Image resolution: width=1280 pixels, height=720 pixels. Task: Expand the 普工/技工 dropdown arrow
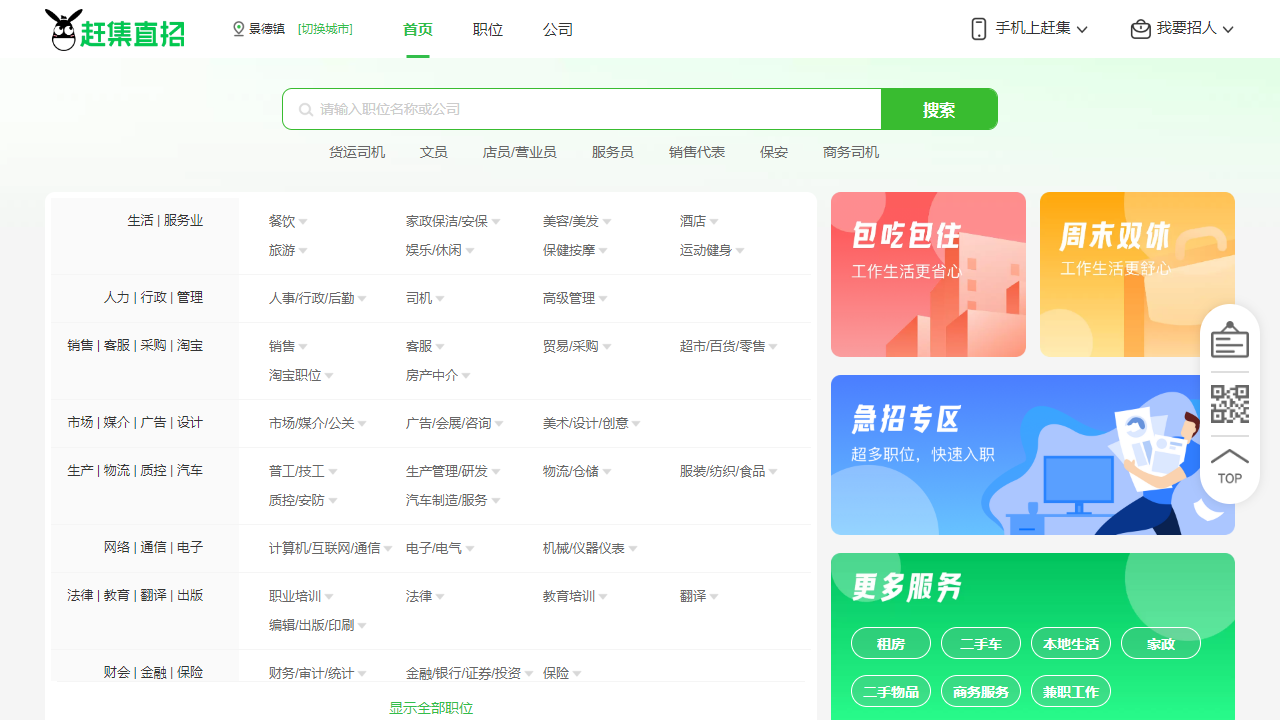click(333, 471)
